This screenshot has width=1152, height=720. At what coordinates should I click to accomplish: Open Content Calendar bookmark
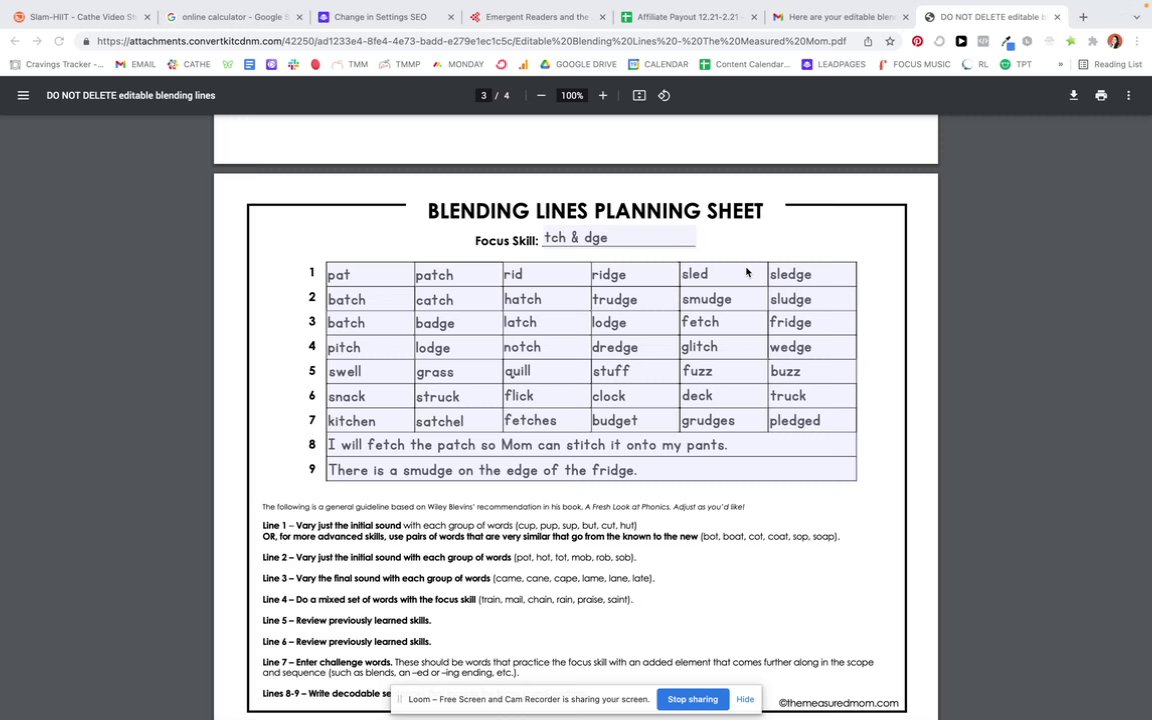point(745,65)
